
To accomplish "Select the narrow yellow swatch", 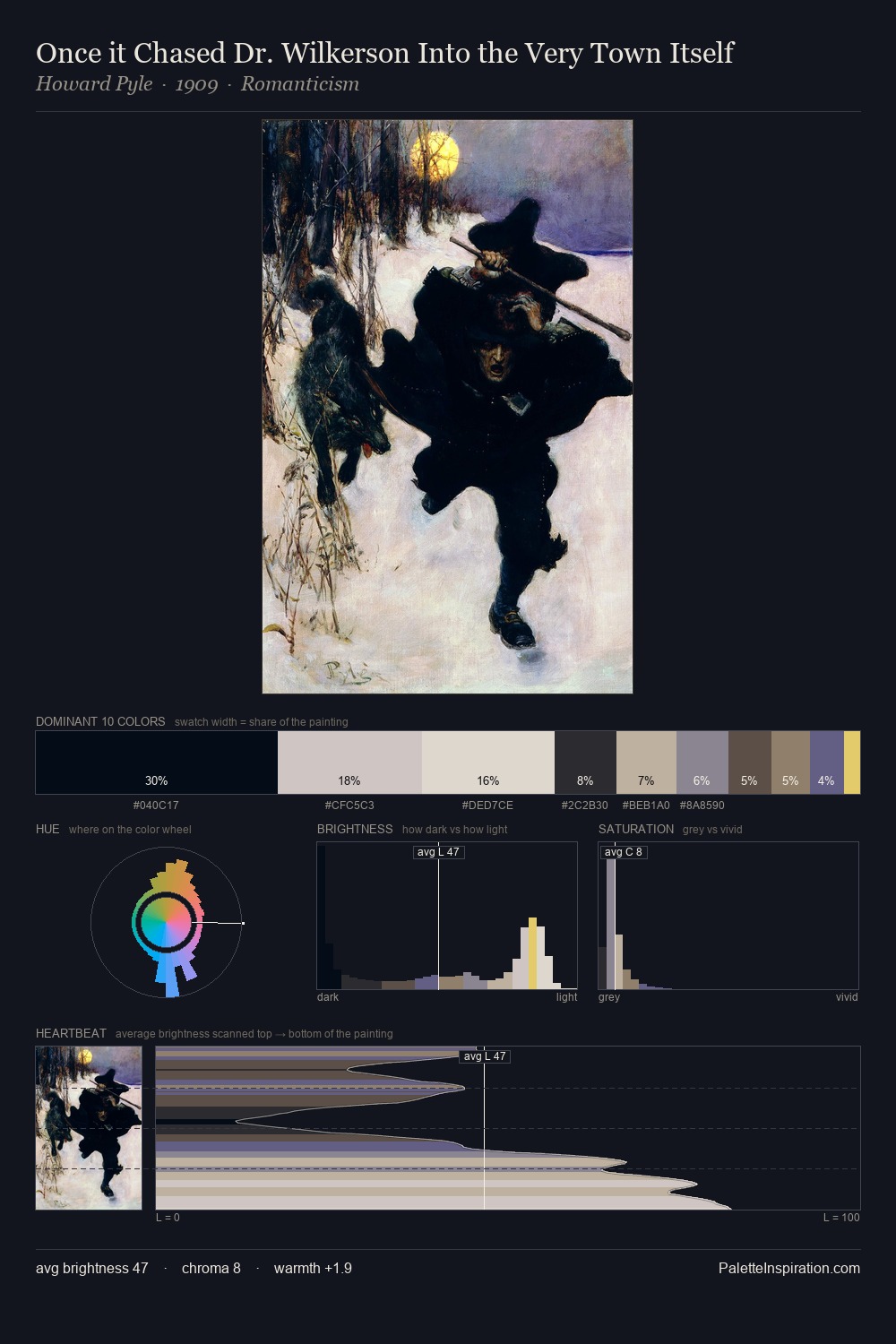I will pos(852,762).
